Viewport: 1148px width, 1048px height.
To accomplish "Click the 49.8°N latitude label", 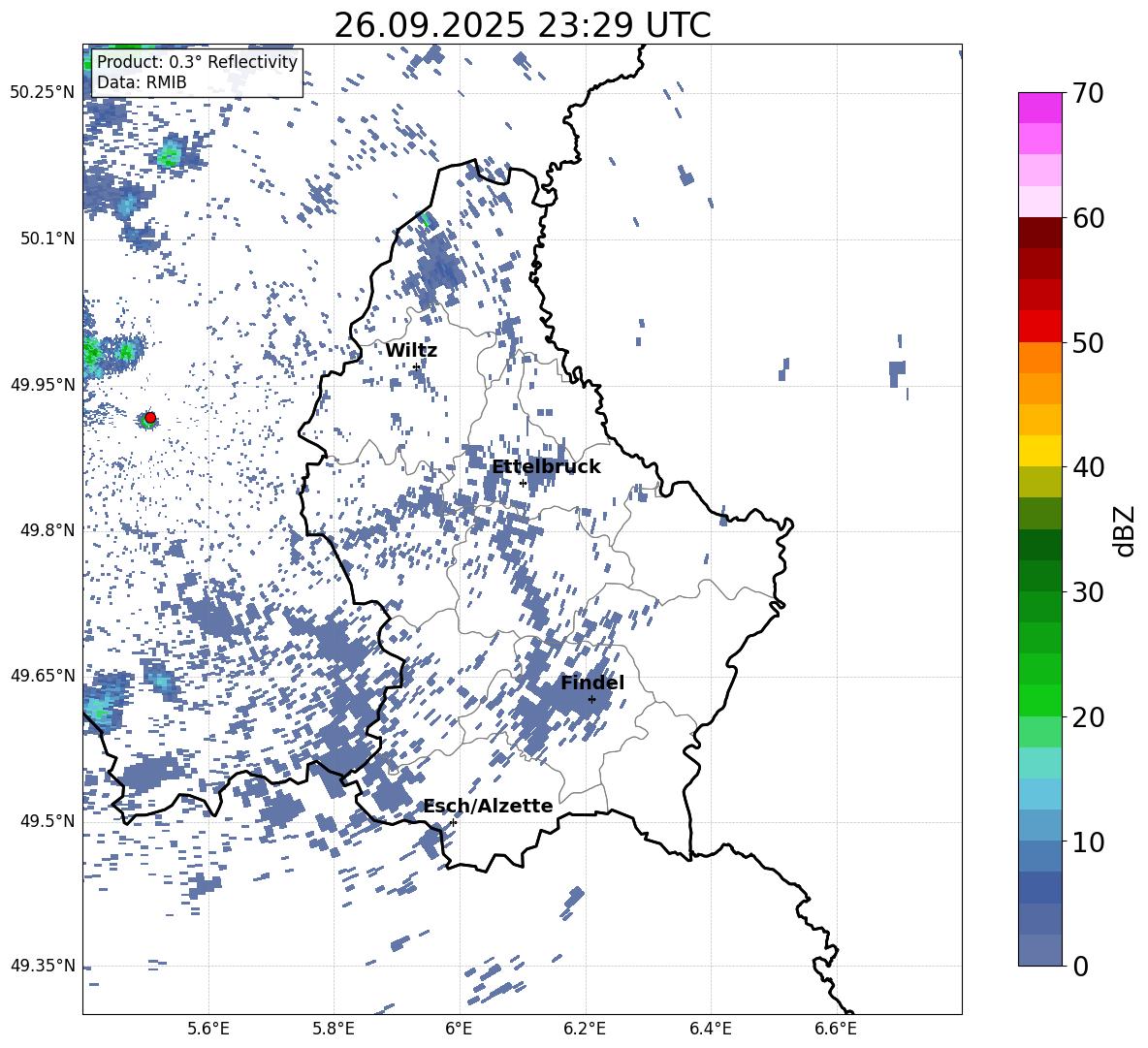I will point(47,530).
